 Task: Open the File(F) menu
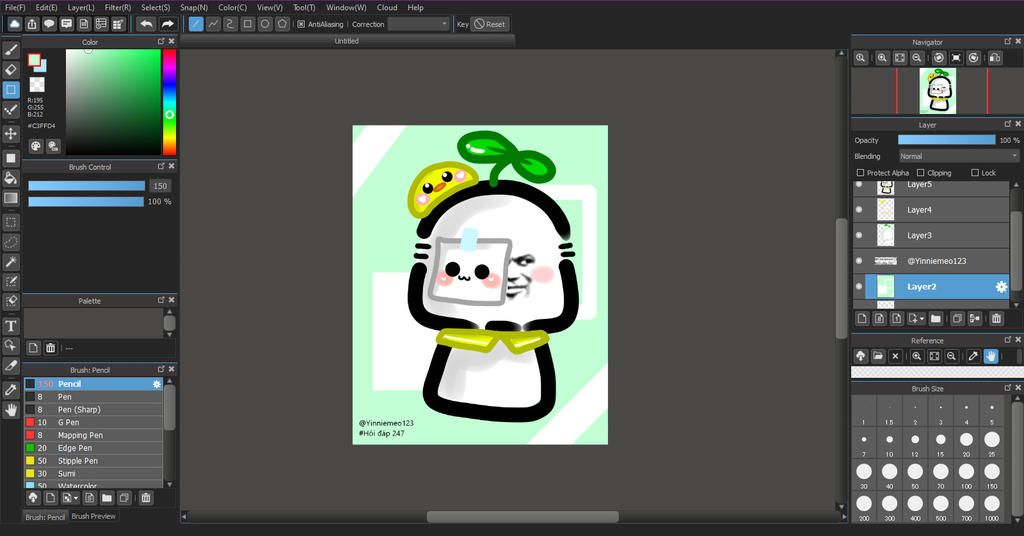(15, 7)
